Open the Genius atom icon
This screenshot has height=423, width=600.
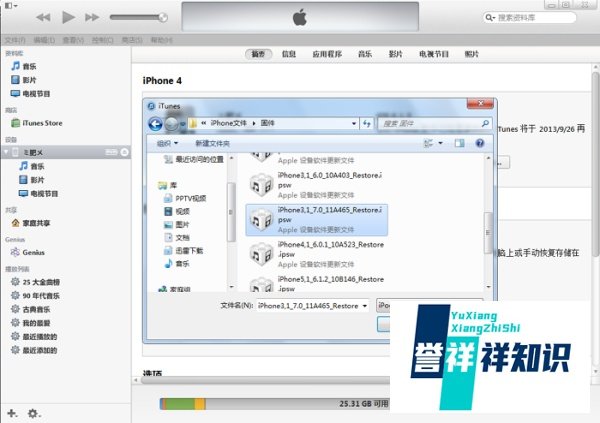15,252
